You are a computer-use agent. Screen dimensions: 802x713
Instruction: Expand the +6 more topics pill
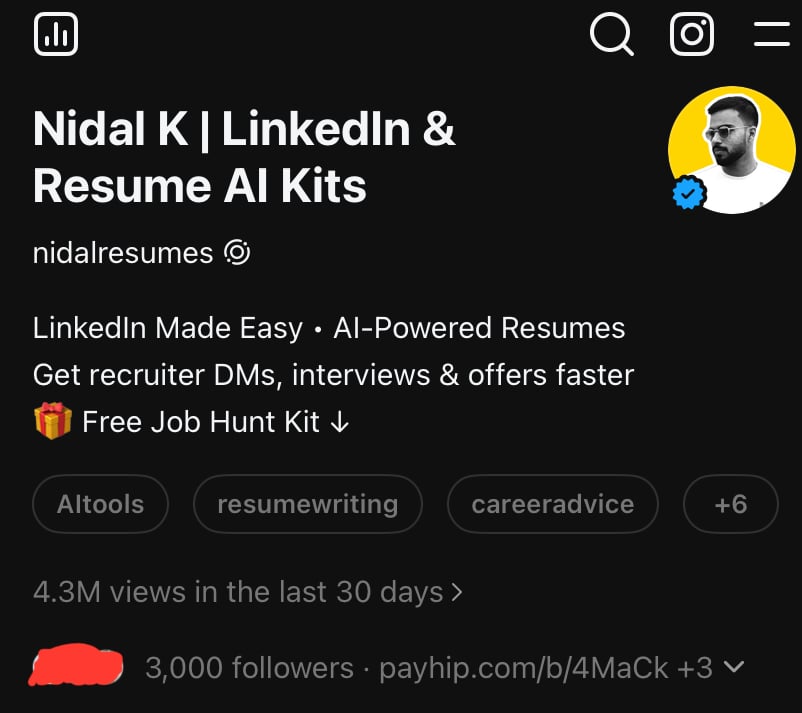pyautogui.click(x=730, y=504)
